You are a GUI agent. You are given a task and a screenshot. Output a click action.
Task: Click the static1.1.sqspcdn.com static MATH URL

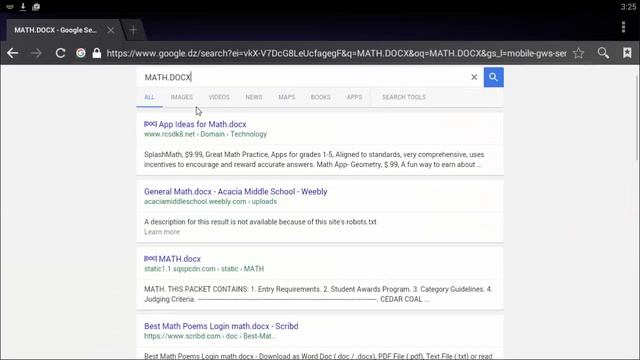point(204,269)
